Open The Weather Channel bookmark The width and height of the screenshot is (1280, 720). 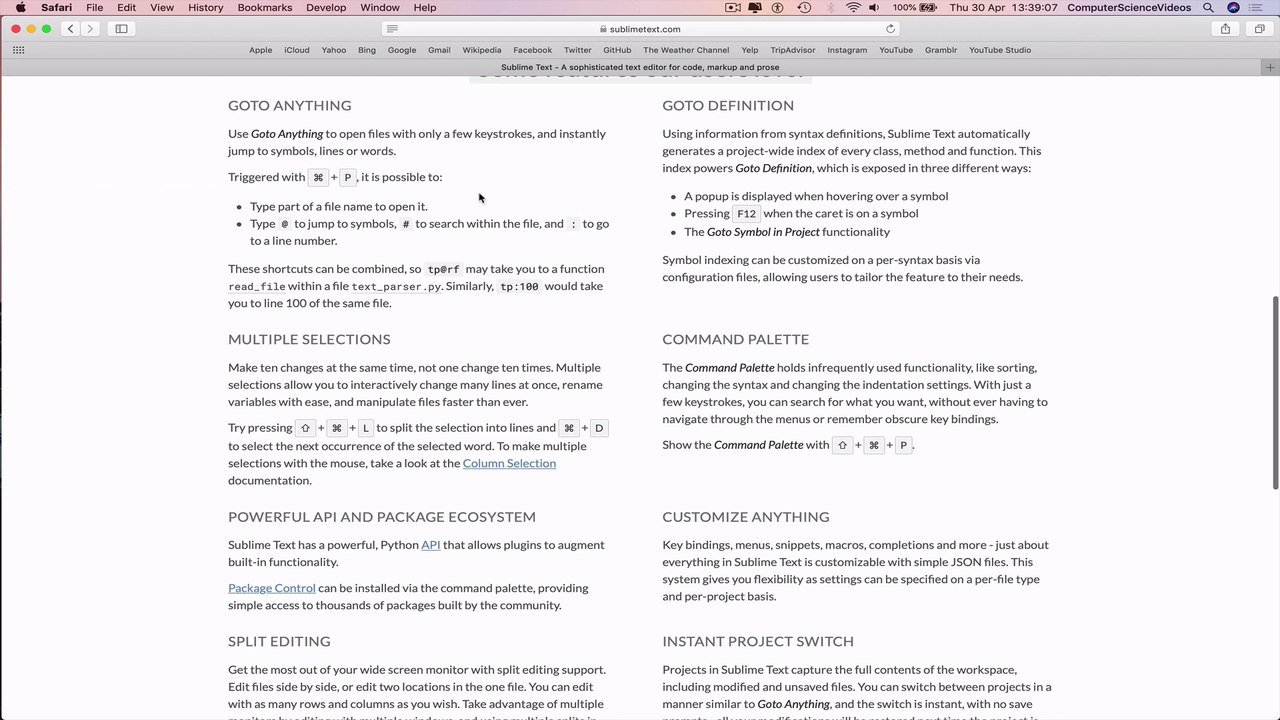tap(686, 50)
